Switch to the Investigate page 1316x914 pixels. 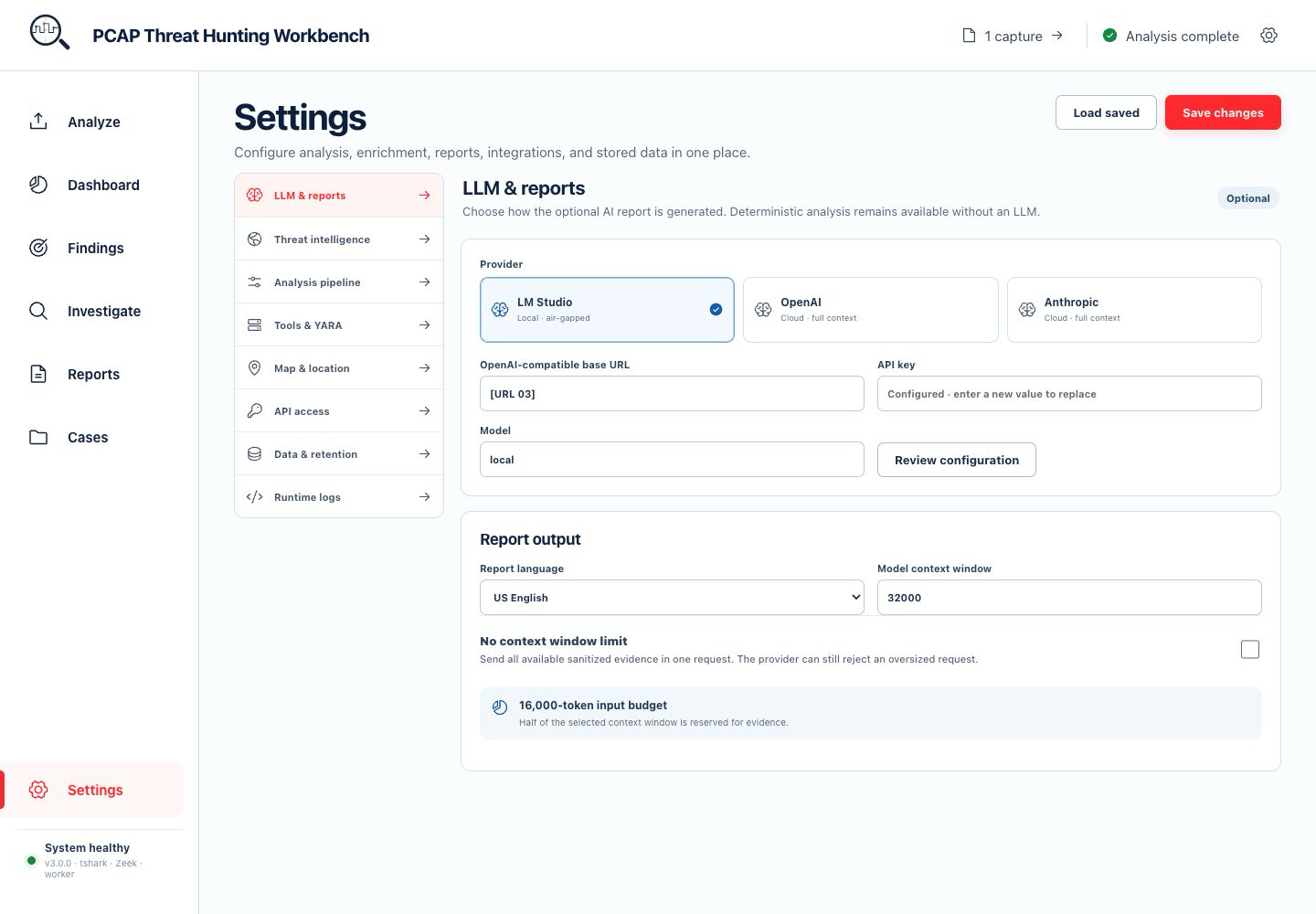[x=92, y=311]
